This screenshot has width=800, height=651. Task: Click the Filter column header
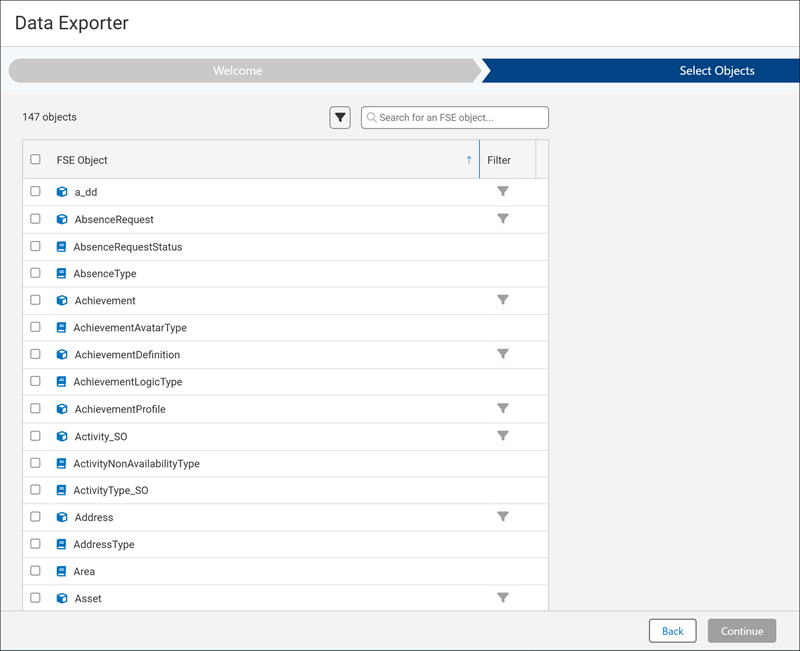(x=499, y=160)
